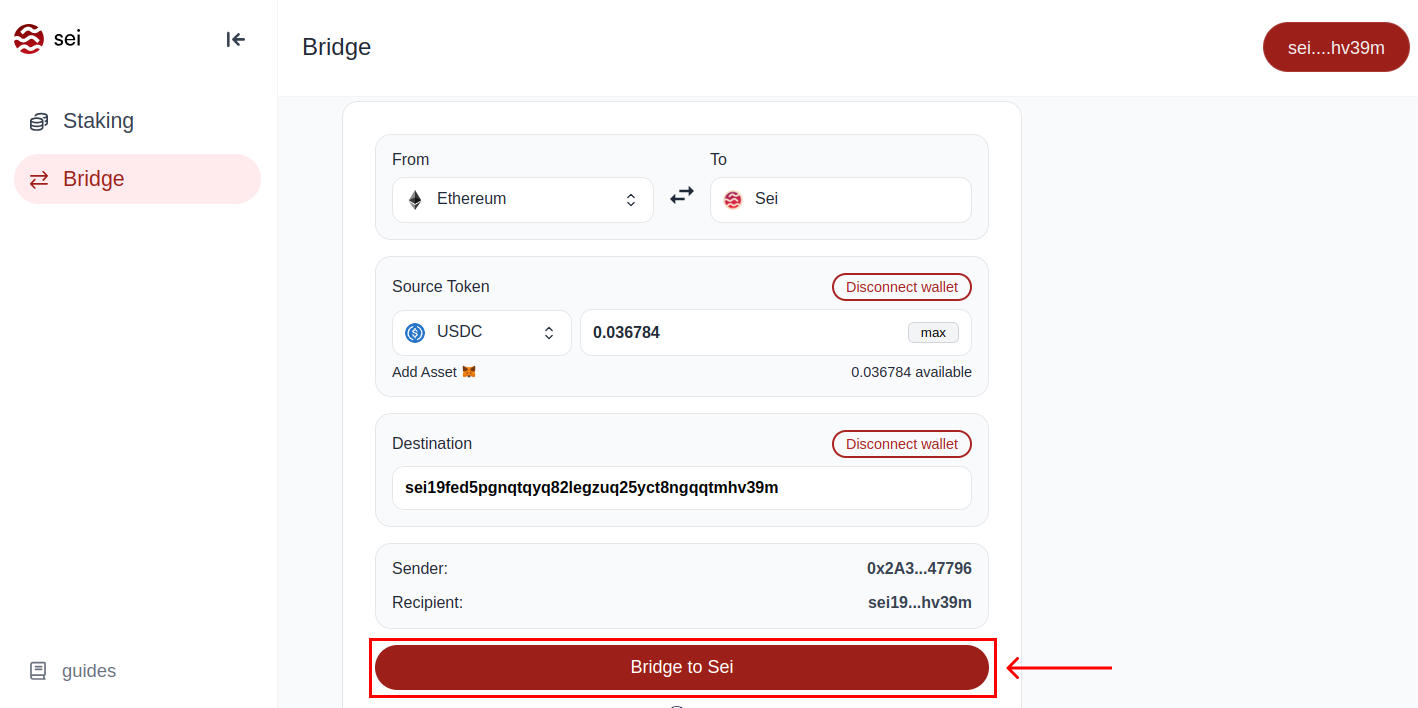The image size is (1418, 708).
Task: Collapse the sidebar with arrow icon
Action: [235, 39]
